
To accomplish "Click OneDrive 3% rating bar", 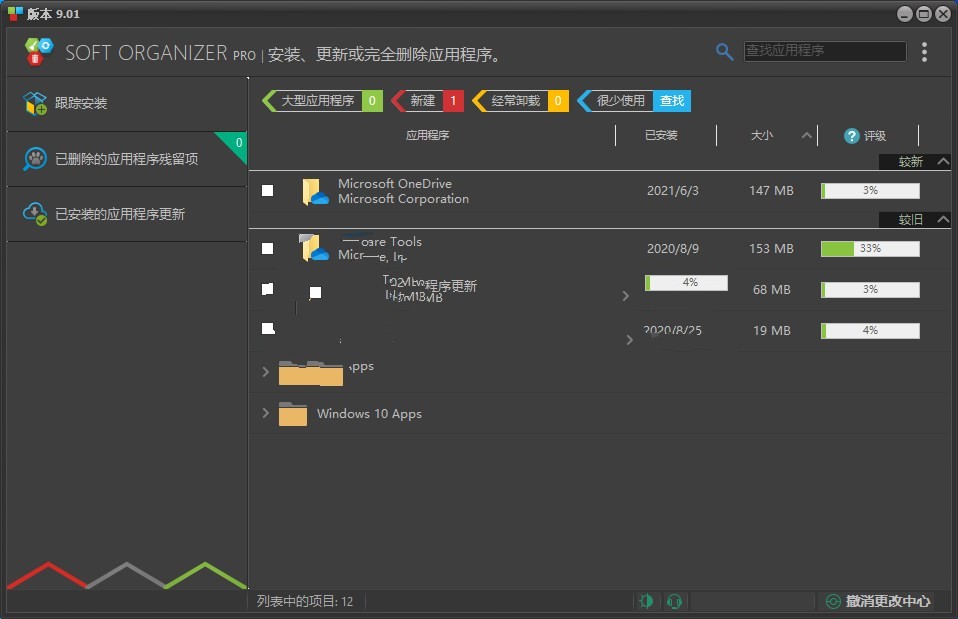I will pos(870,191).
